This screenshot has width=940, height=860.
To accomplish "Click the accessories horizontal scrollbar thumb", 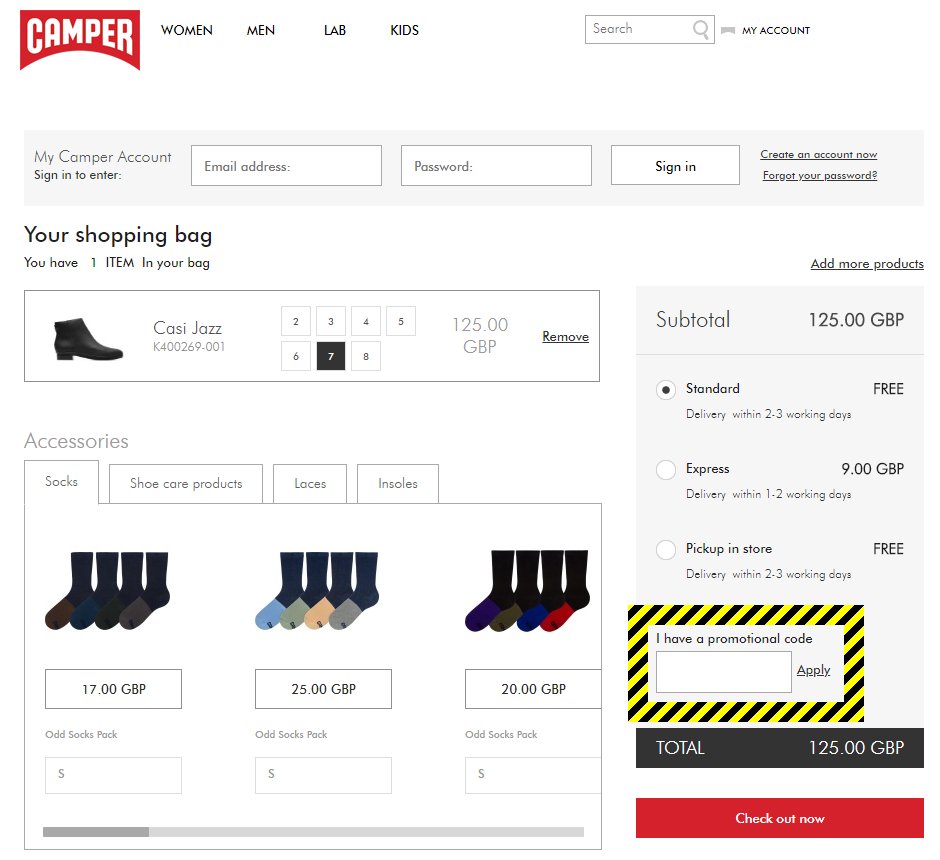I will tap(96, 832).
